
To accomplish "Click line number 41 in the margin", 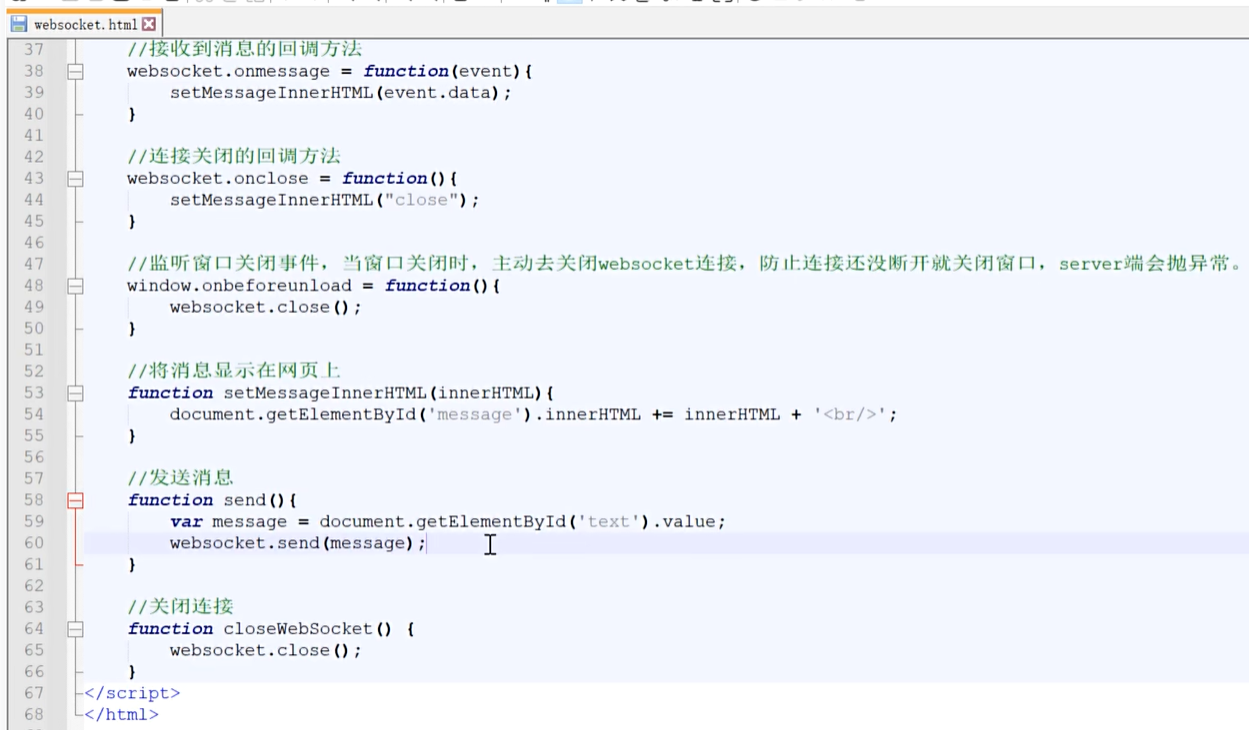I will tap(34, 135).
